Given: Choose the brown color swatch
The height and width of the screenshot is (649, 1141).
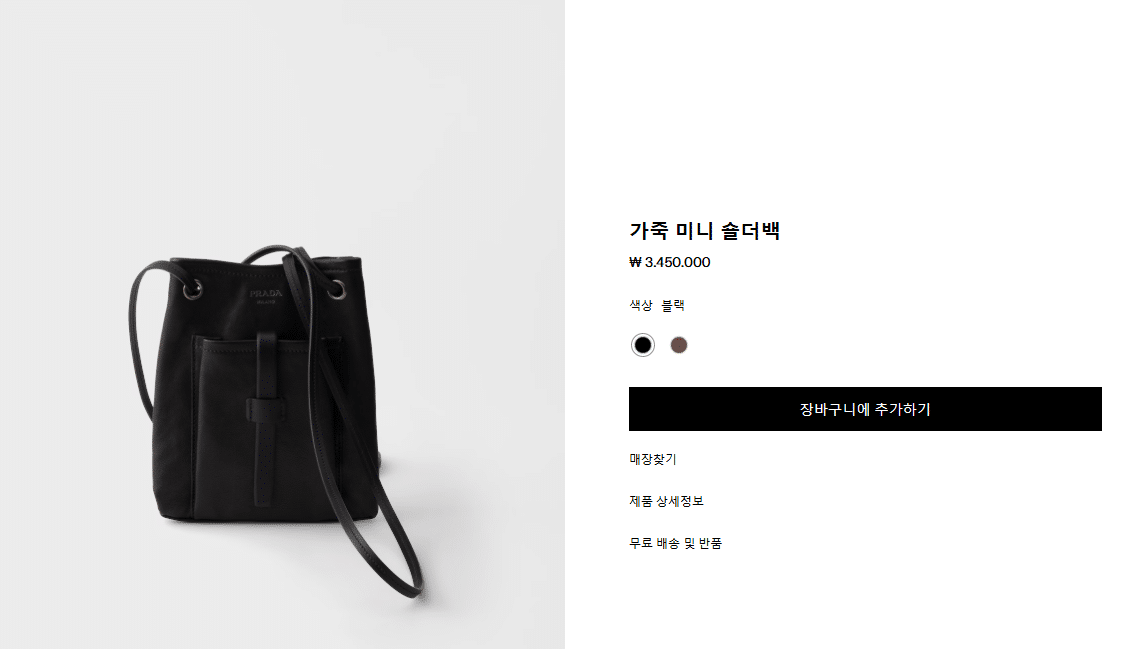Looking at the screenshot, I should 678,345.
